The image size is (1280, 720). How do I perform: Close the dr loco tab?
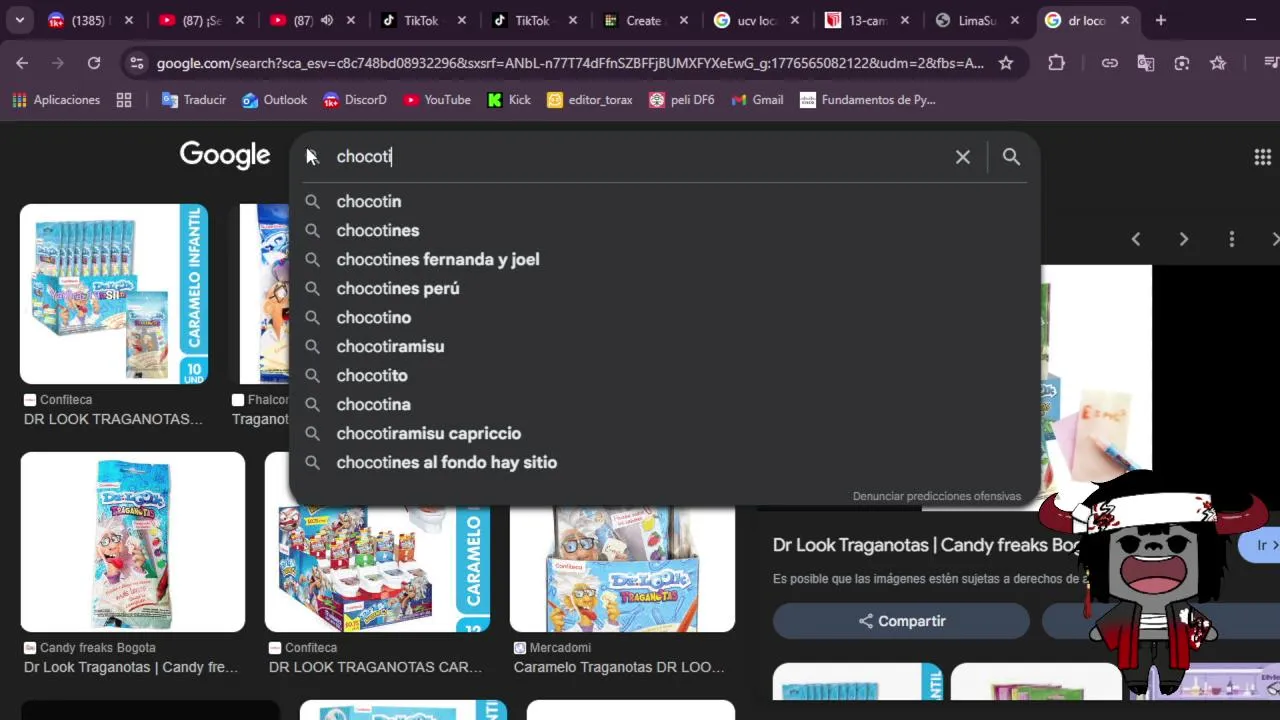1124,20
